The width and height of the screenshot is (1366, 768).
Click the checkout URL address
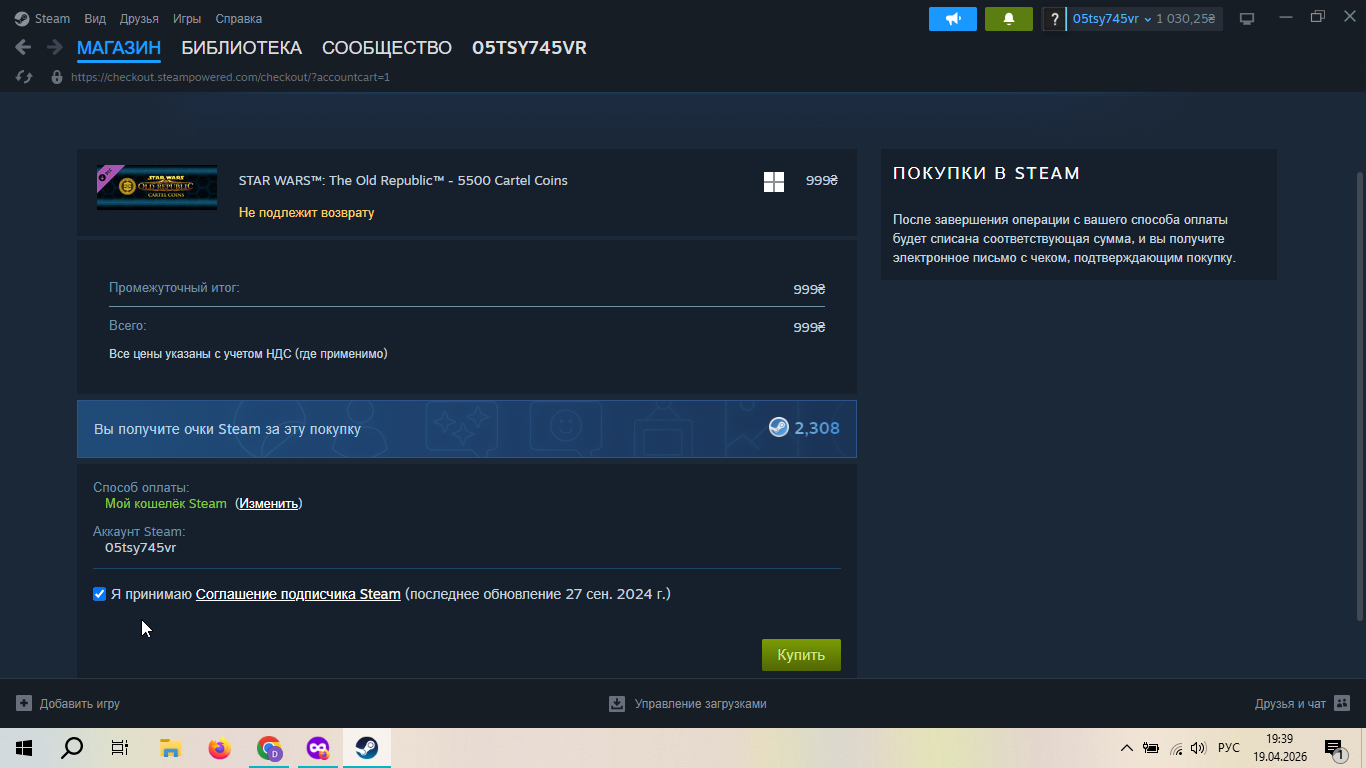[x=230, y=77]
